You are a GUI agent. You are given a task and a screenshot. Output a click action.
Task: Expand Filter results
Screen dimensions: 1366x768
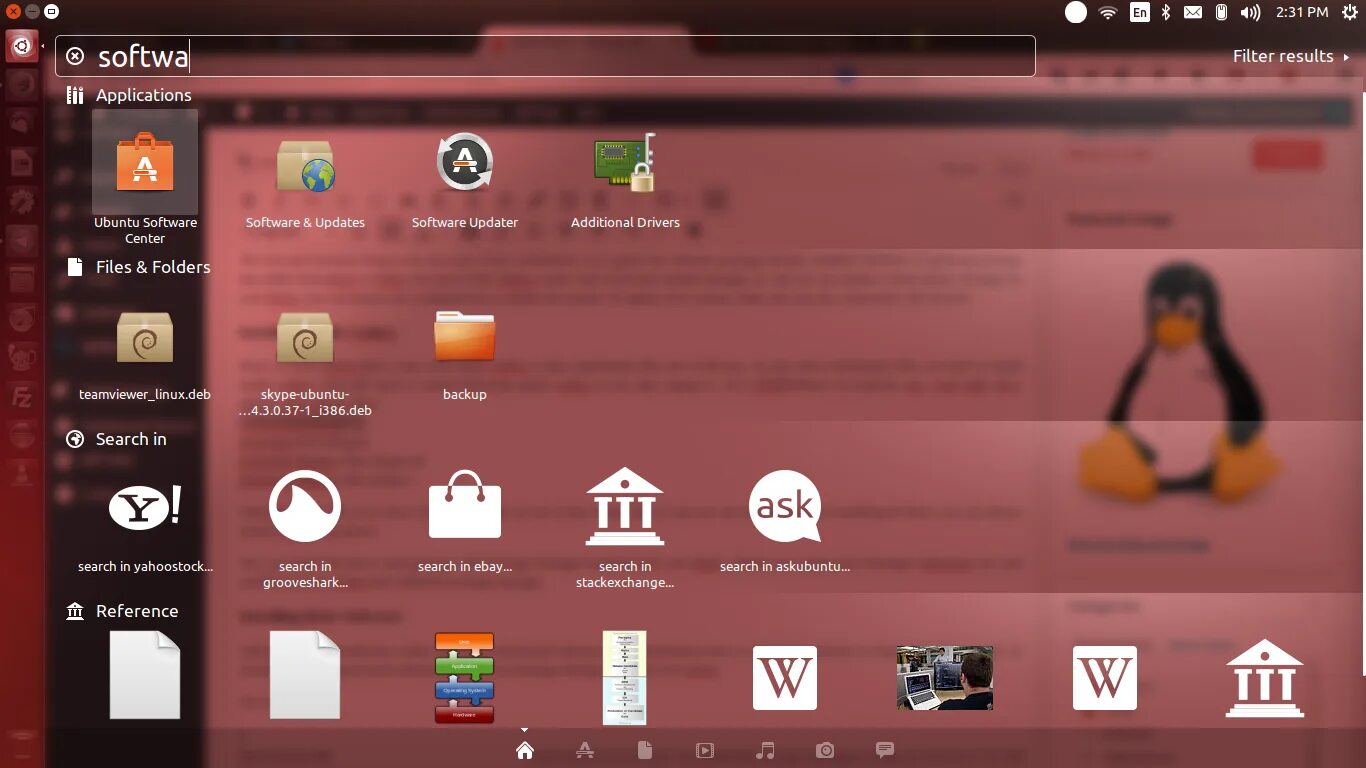tap(1291, 56)
